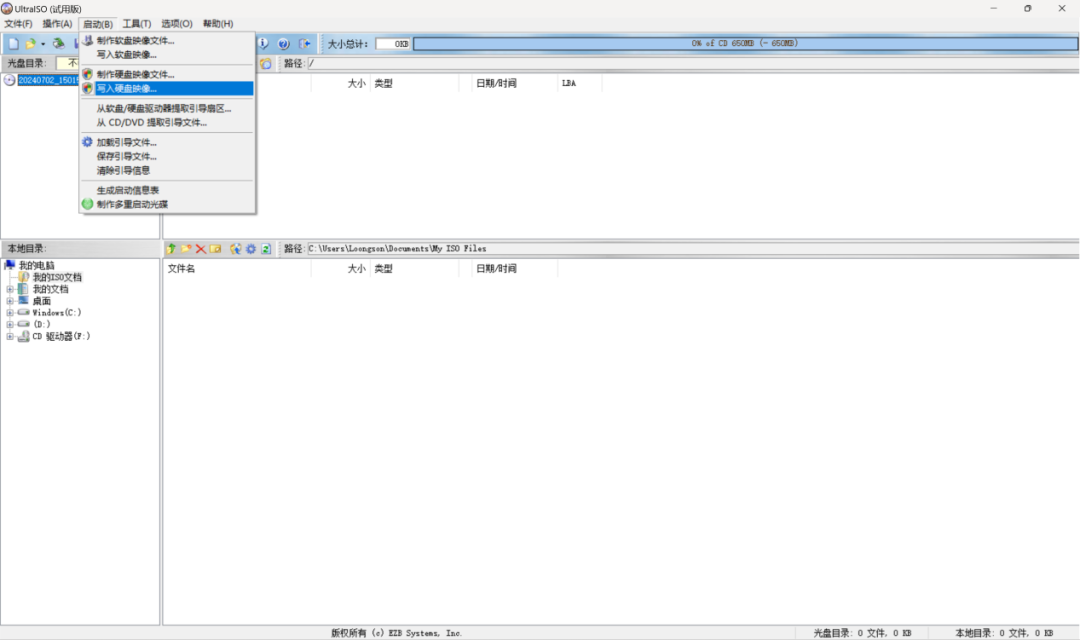This screenshot has height=640, width=1080.
Task: Click the 大小总计 0KB value field
Action: [x=393, y=43]
